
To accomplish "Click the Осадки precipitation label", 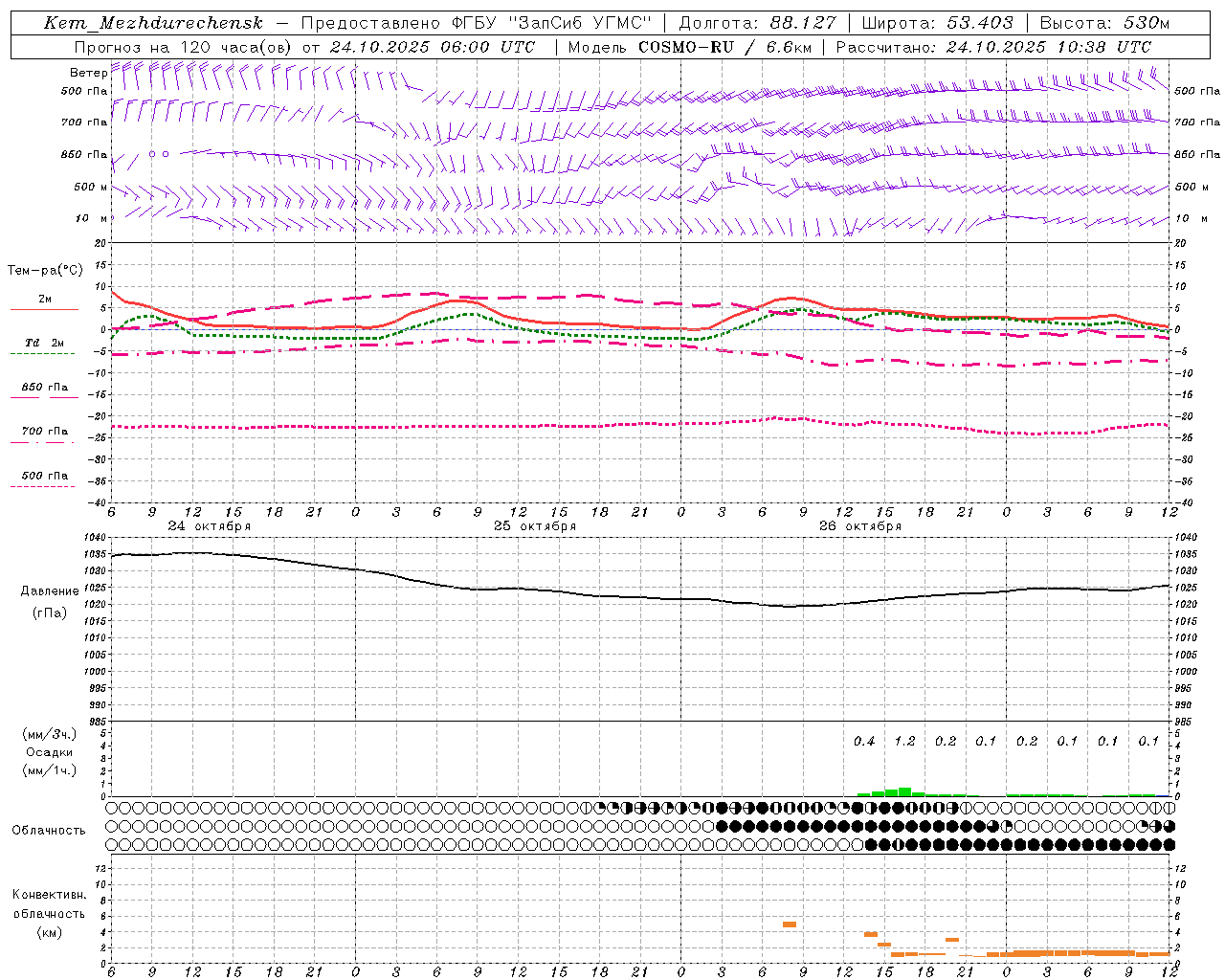I will coord(50,752).
